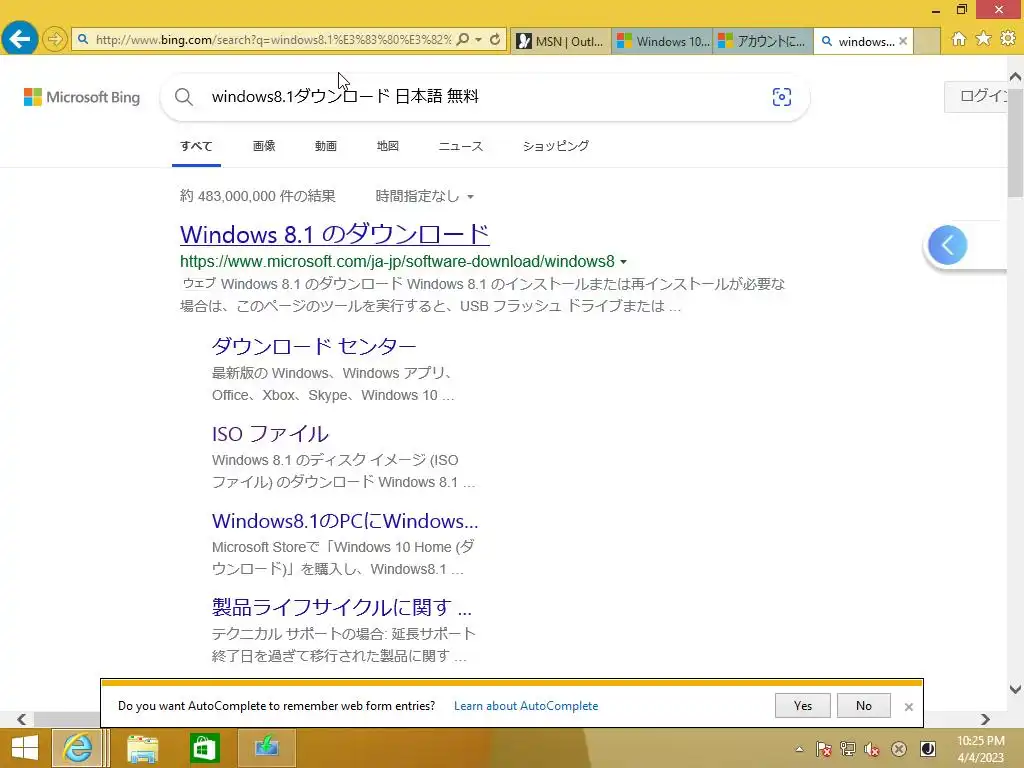The image size is (1024, 768).
Task: Click the browser address bar URL
Action: point(273,40)
